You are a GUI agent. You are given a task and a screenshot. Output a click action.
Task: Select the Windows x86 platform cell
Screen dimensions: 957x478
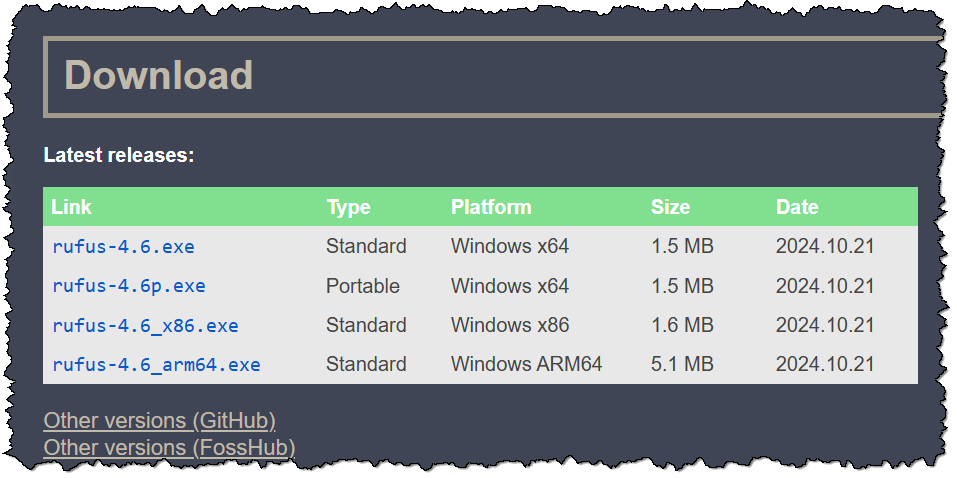pyautogui.click(x=510, y=325)
